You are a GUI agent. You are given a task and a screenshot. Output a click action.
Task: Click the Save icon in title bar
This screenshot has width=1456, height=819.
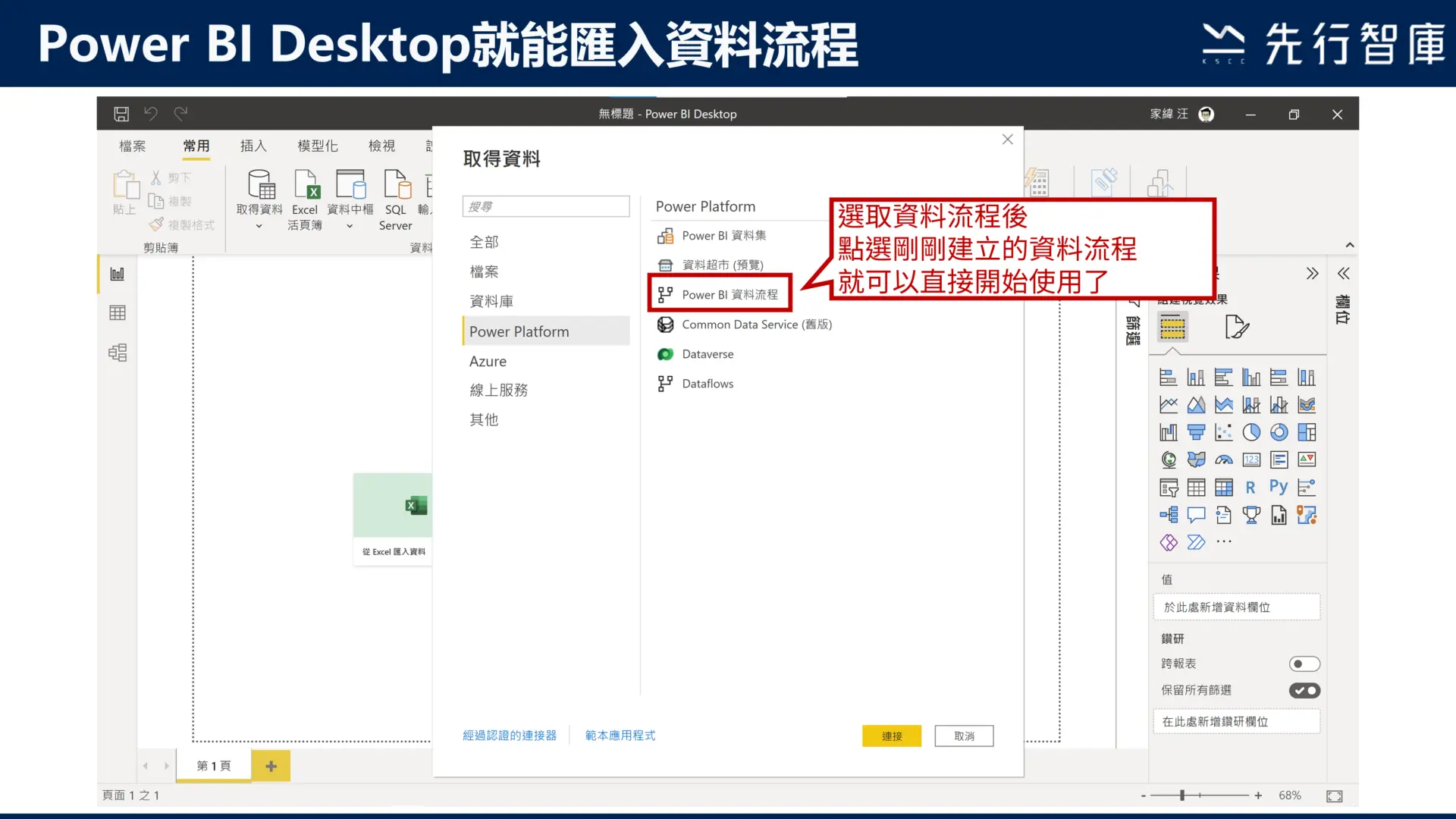pos(121,114)
